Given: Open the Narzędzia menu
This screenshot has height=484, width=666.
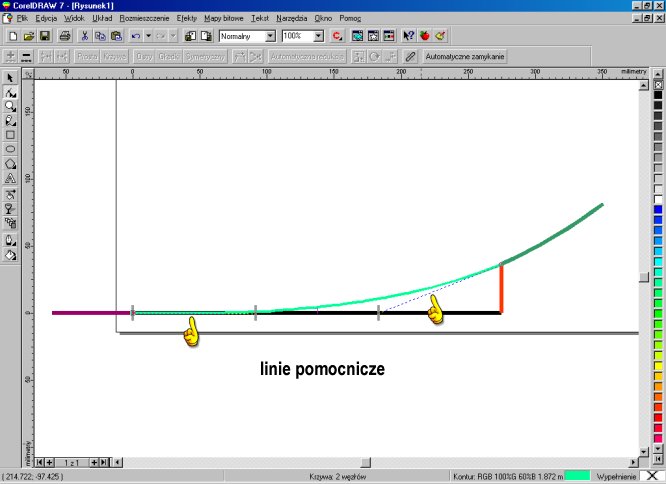Looking at the screenshot, I should (293, 19).
